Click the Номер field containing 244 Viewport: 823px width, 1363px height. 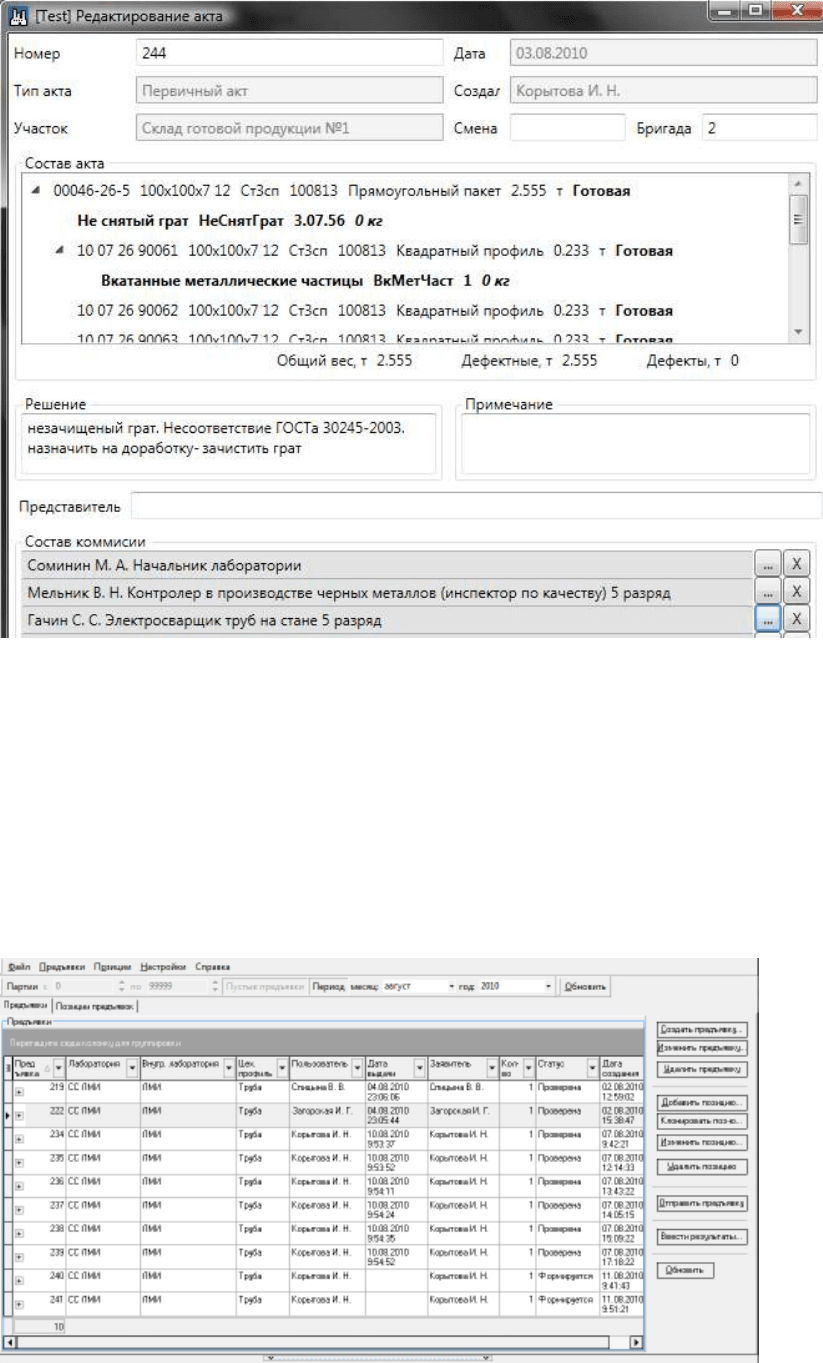[x=289, y=53]
